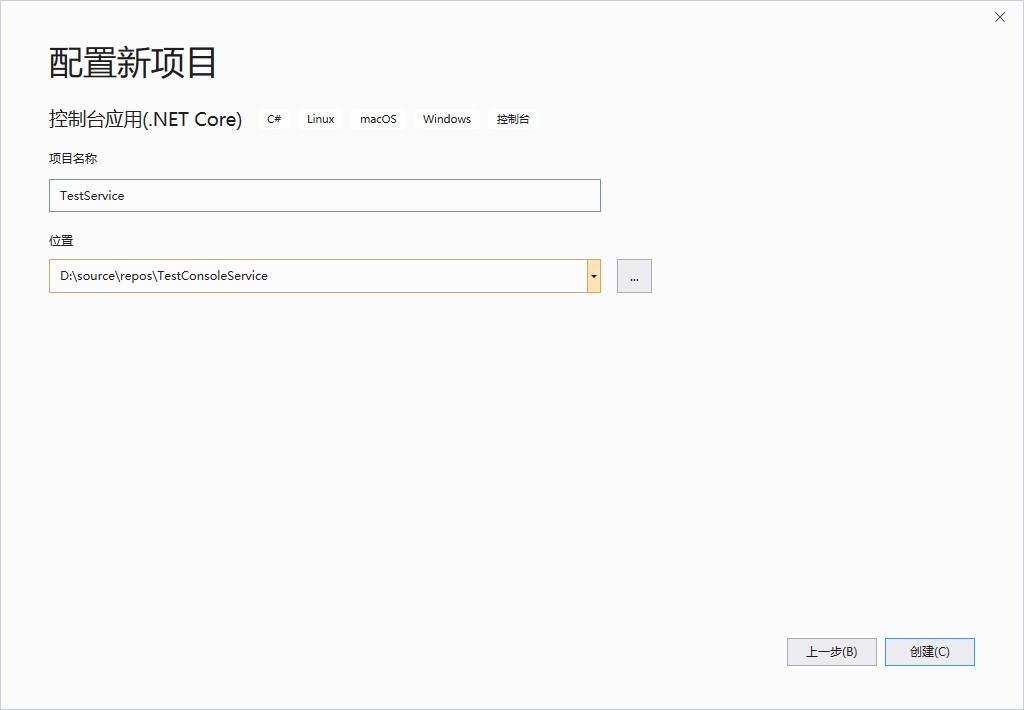1024x710 pixels.
Task: Click the Windows platform tag
Action: point(446,119)
